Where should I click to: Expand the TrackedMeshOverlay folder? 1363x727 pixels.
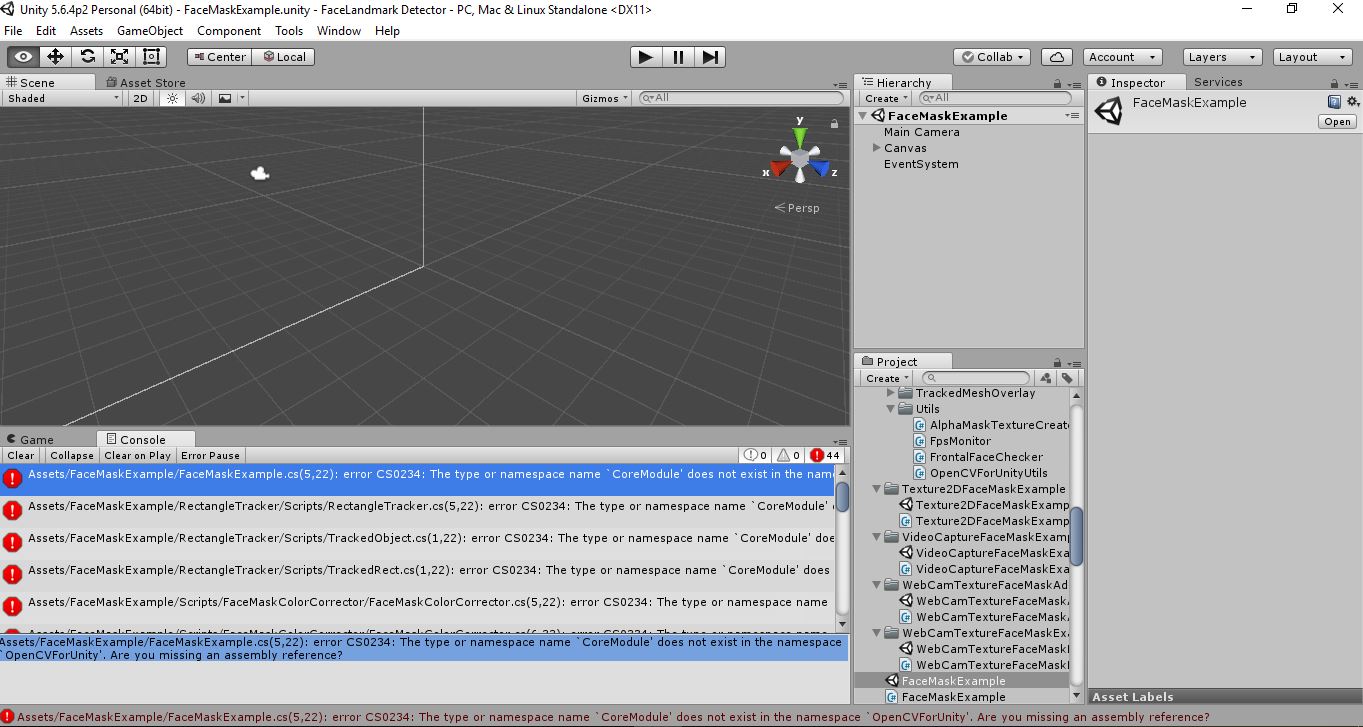pyautogui.click(x=890, y=393)
